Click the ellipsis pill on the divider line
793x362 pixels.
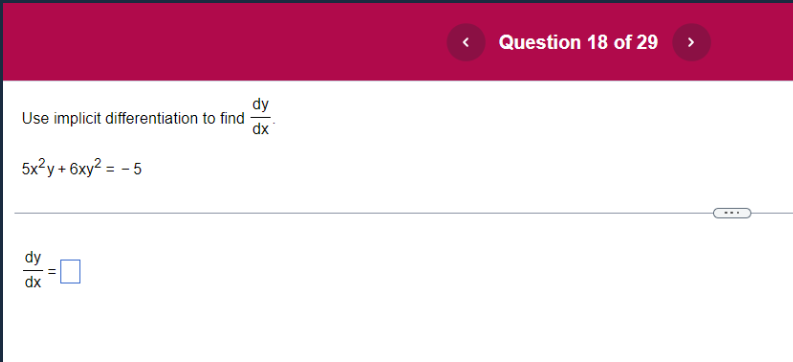[x=732, y=213]
